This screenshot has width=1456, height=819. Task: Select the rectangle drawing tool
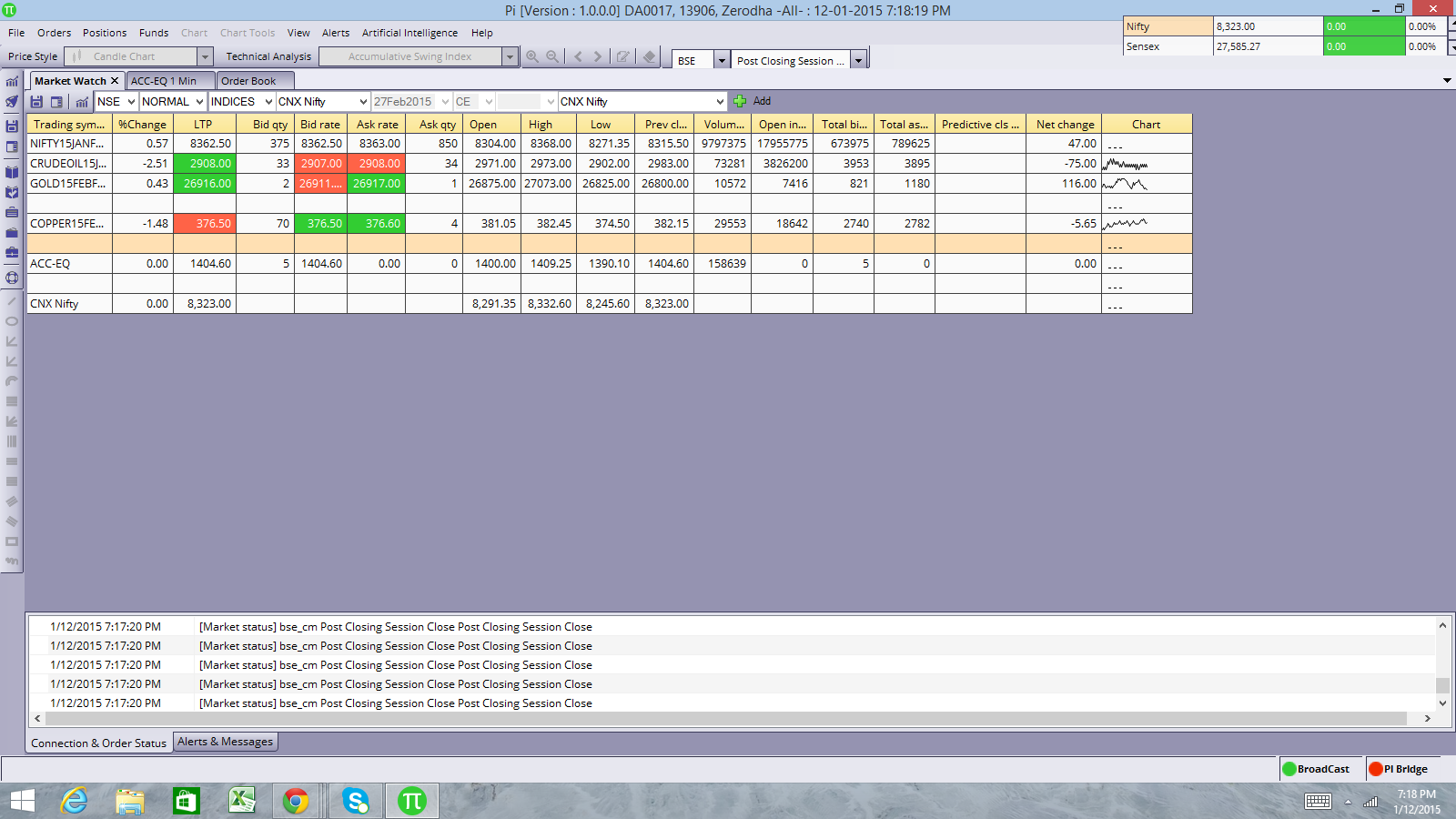12,541
